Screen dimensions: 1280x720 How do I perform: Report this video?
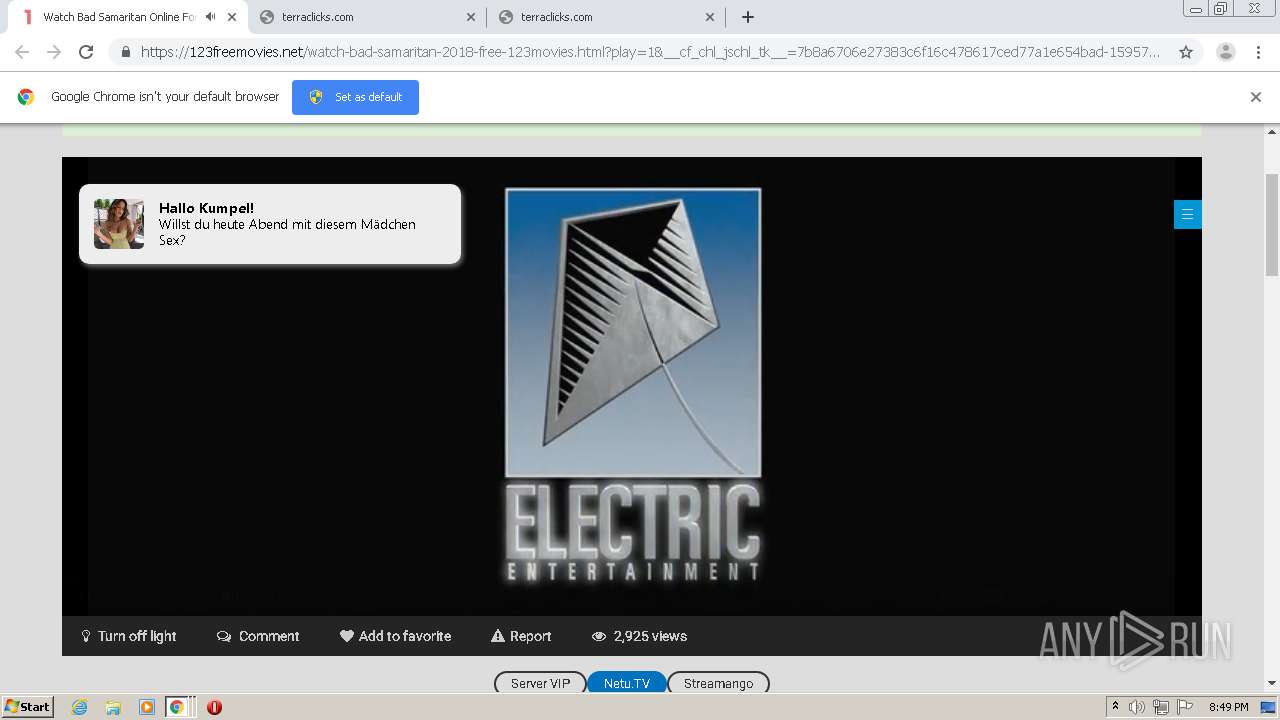point(521,636)
